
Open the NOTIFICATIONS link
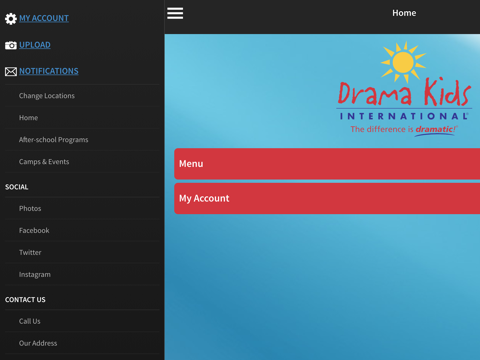click(49, 71)
